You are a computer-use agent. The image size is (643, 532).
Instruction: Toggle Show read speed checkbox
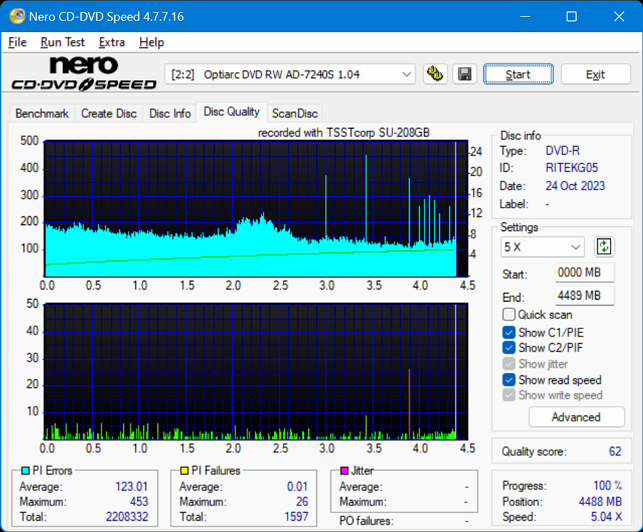click(508, 380)
